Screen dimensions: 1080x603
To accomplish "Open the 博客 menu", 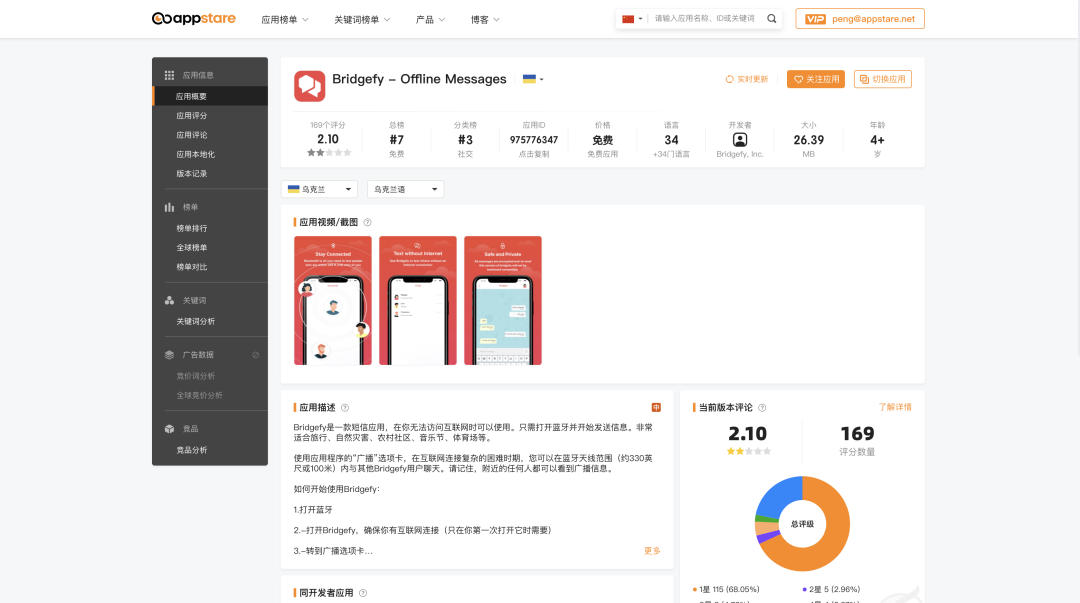I will pyautogui.click(x=479, y=18).
